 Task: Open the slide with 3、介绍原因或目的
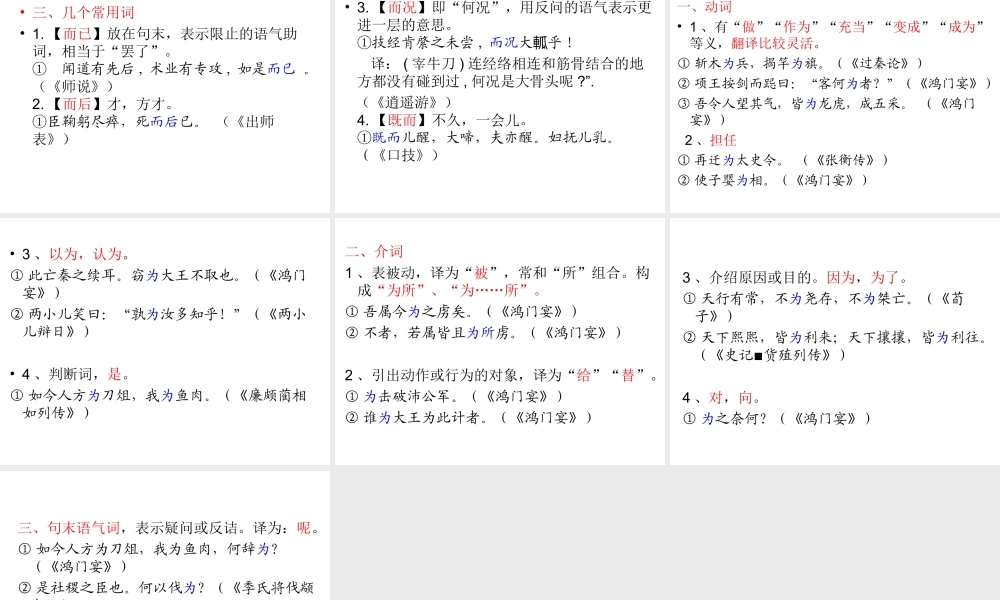coord(835,341)
